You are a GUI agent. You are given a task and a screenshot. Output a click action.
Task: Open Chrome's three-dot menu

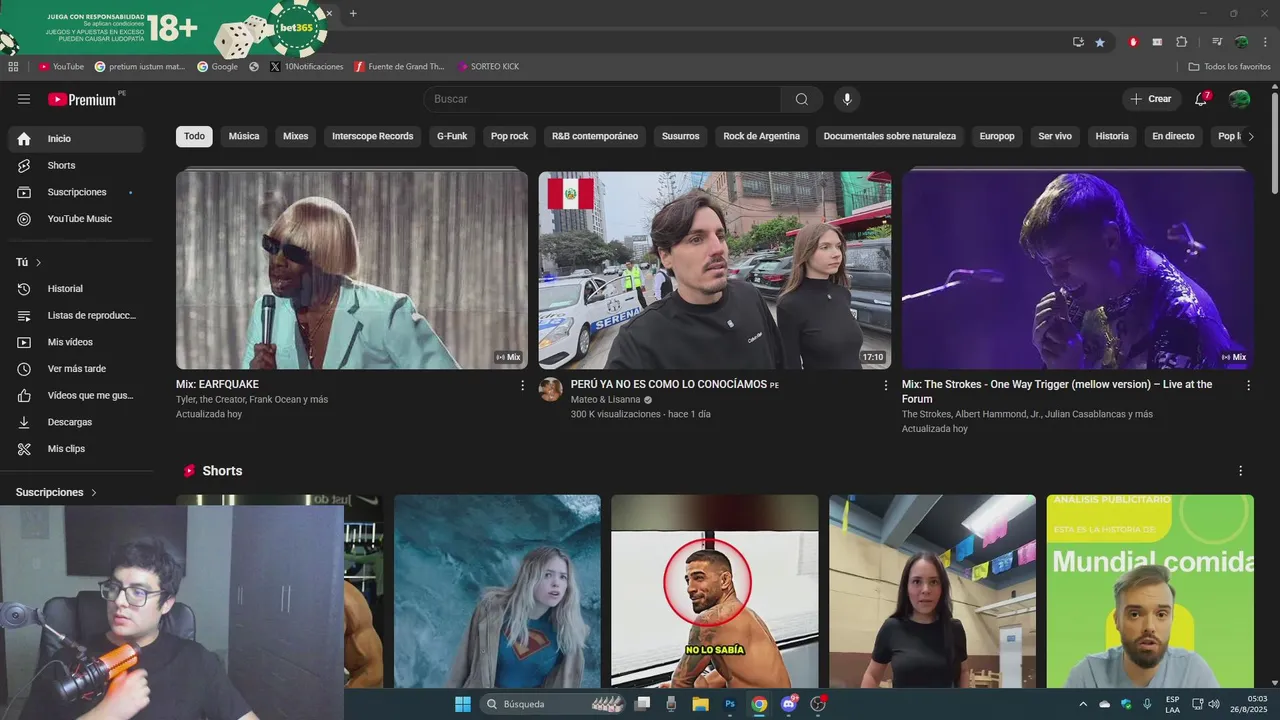click(1266, 42)
